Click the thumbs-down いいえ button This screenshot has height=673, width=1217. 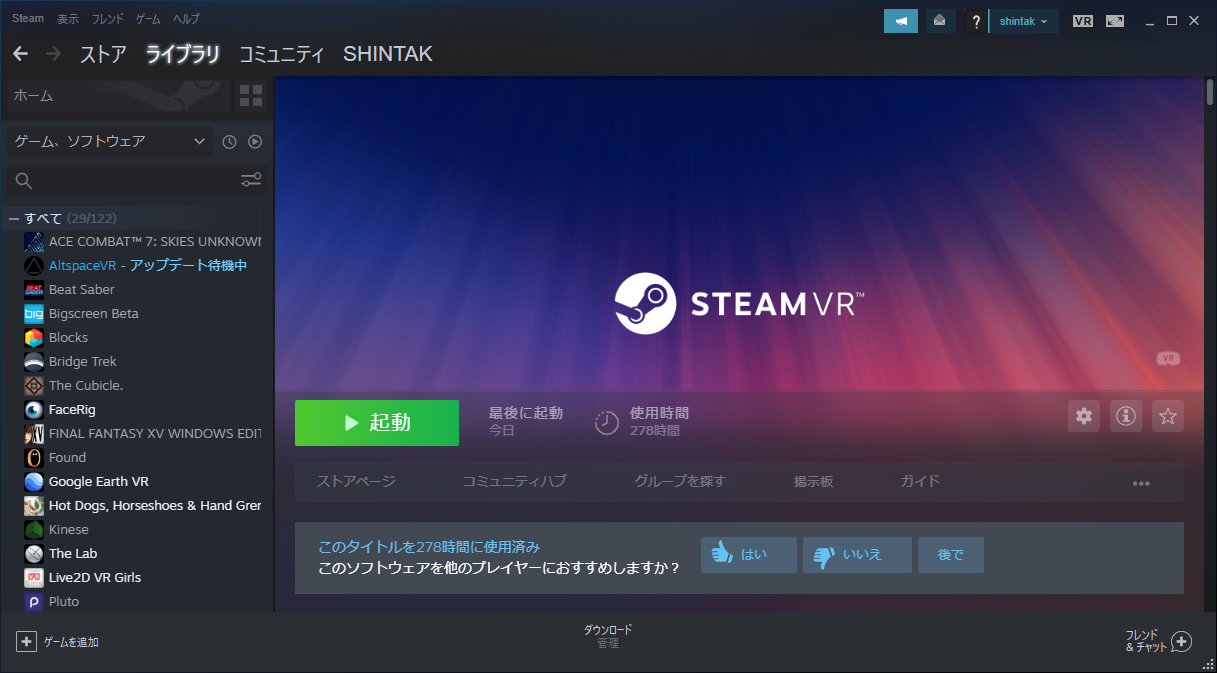coord(857,555)
